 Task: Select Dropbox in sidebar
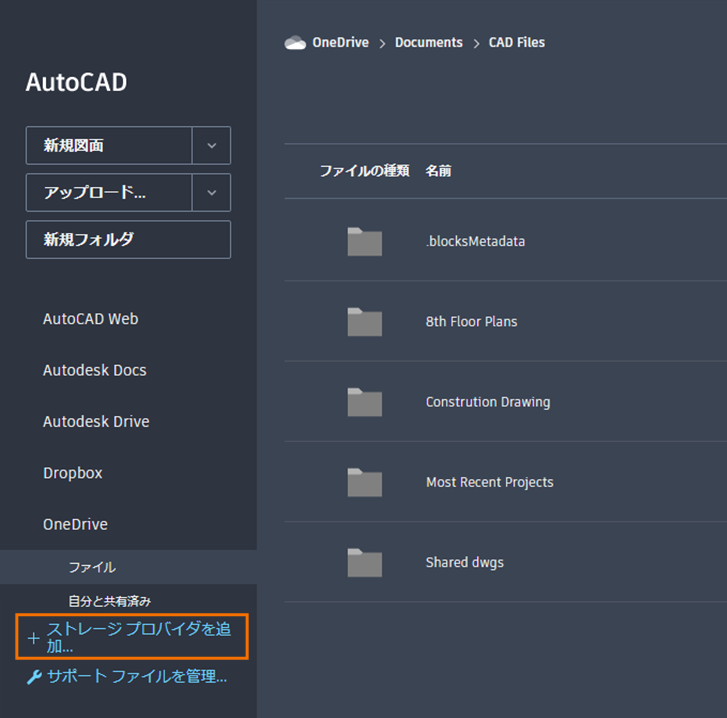point(73,473)
